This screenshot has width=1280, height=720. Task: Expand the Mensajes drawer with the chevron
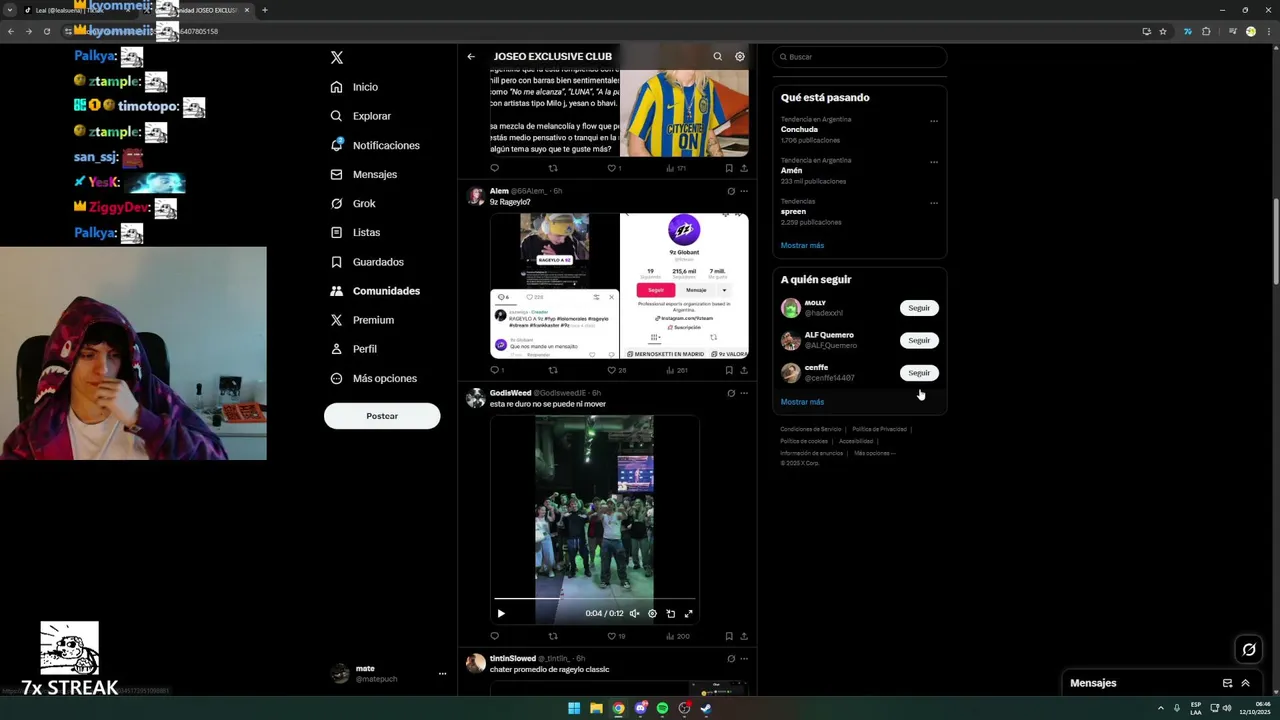point(1245,683)
